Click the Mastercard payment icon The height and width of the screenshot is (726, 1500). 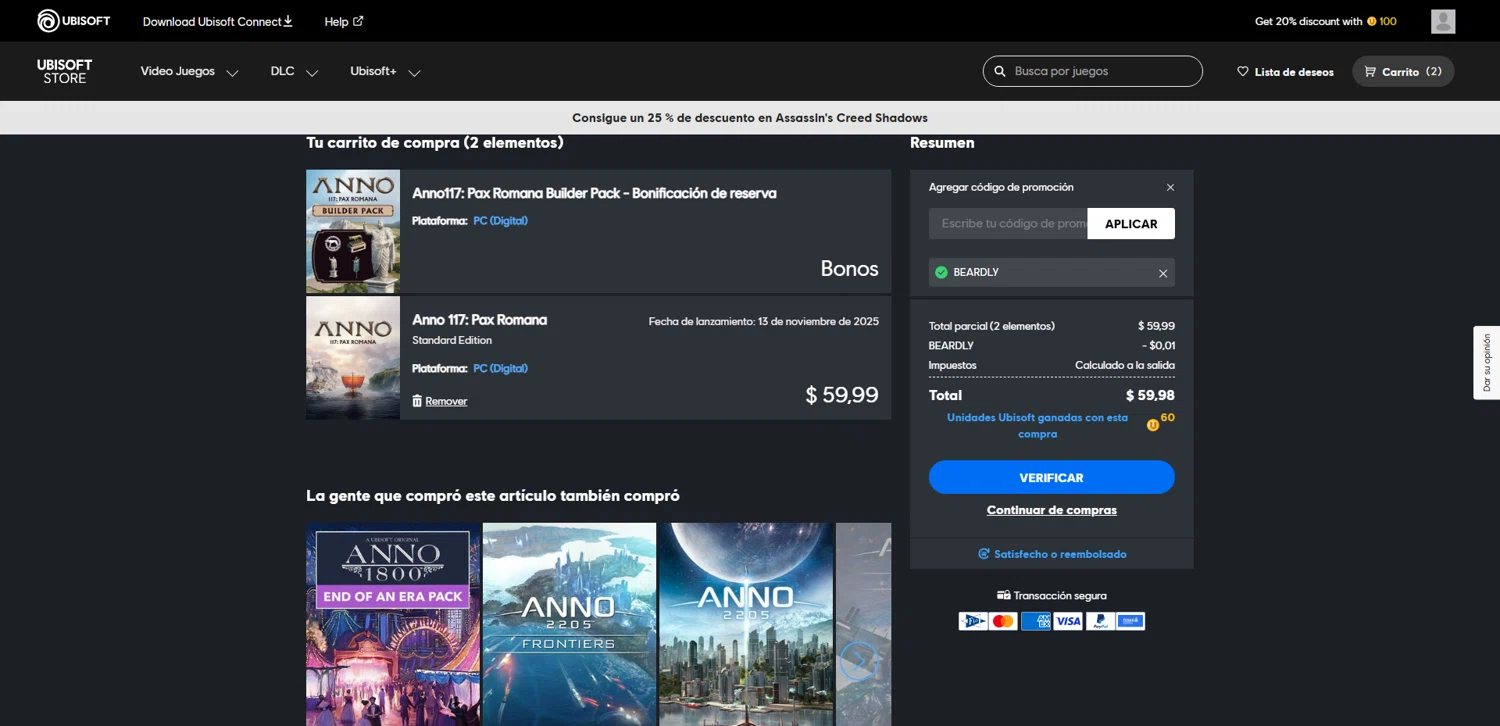[x=1003, y=621]
